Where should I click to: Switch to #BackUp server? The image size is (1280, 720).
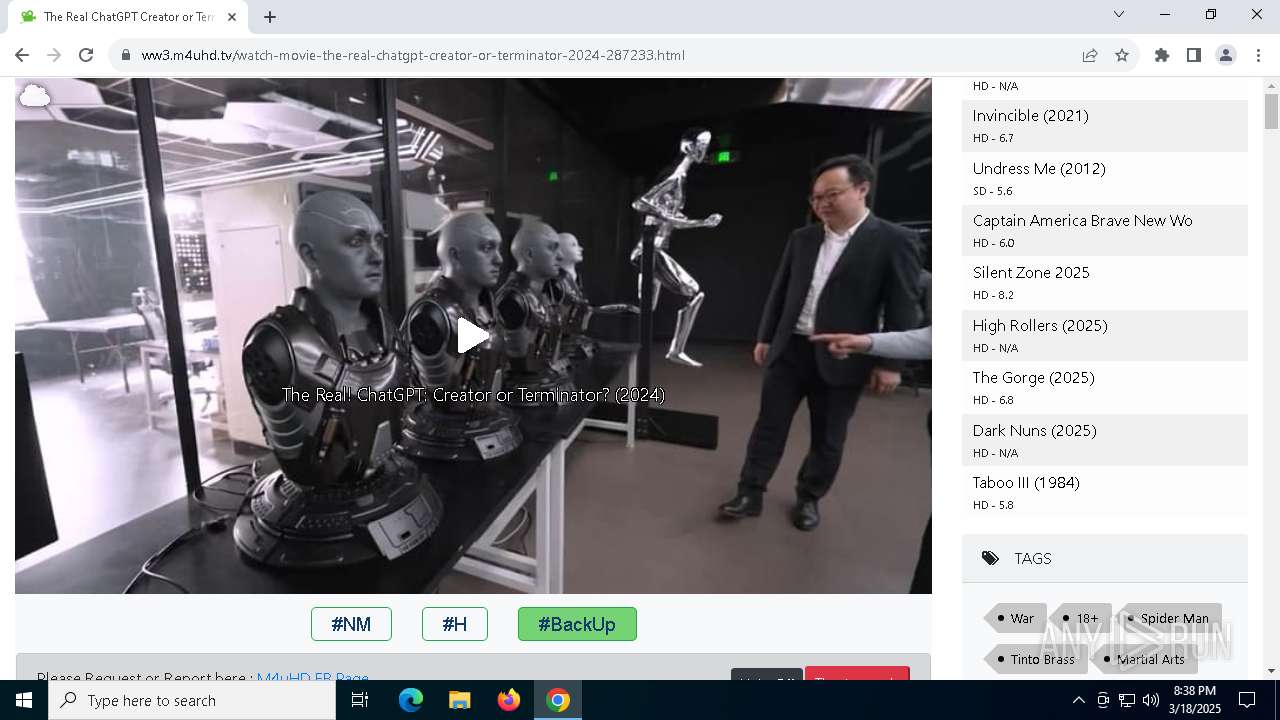point(577,624)
